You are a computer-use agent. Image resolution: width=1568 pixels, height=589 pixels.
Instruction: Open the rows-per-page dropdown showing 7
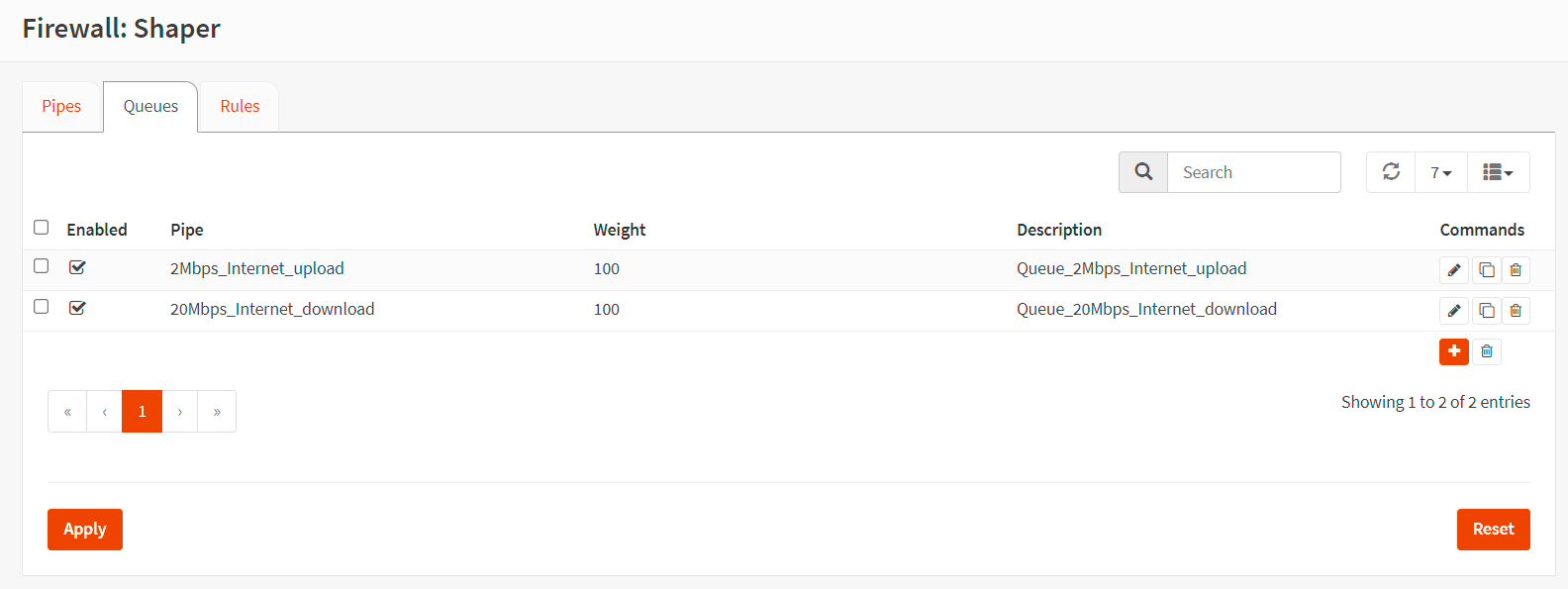pyautogui.click(x=1440, y=172)
